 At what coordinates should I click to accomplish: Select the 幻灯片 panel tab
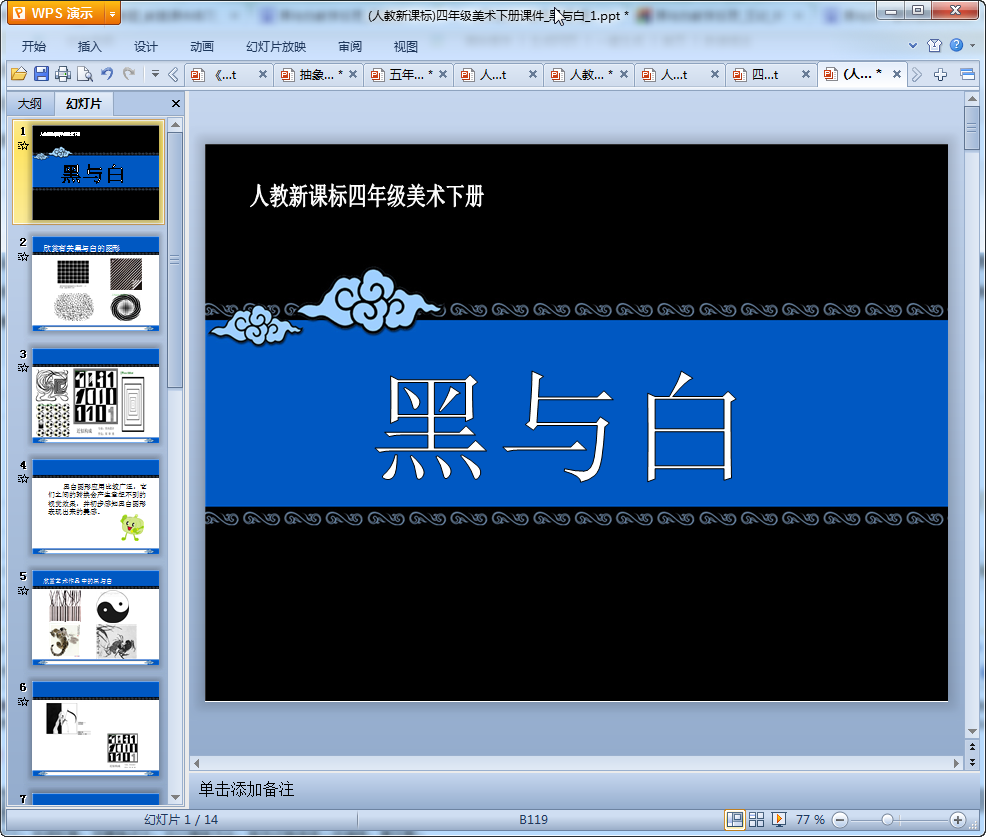pyautogui.click(x=84, y=104)
